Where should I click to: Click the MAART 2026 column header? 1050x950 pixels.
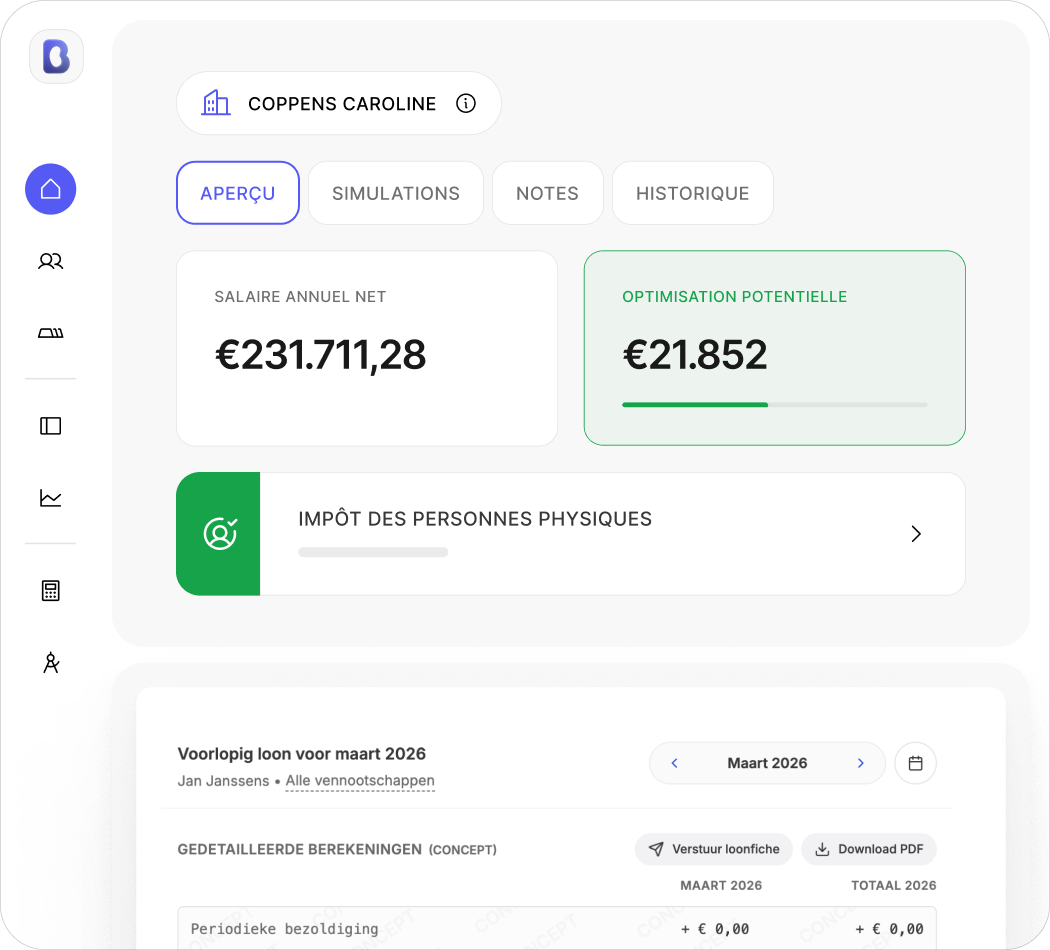(721, 886)
